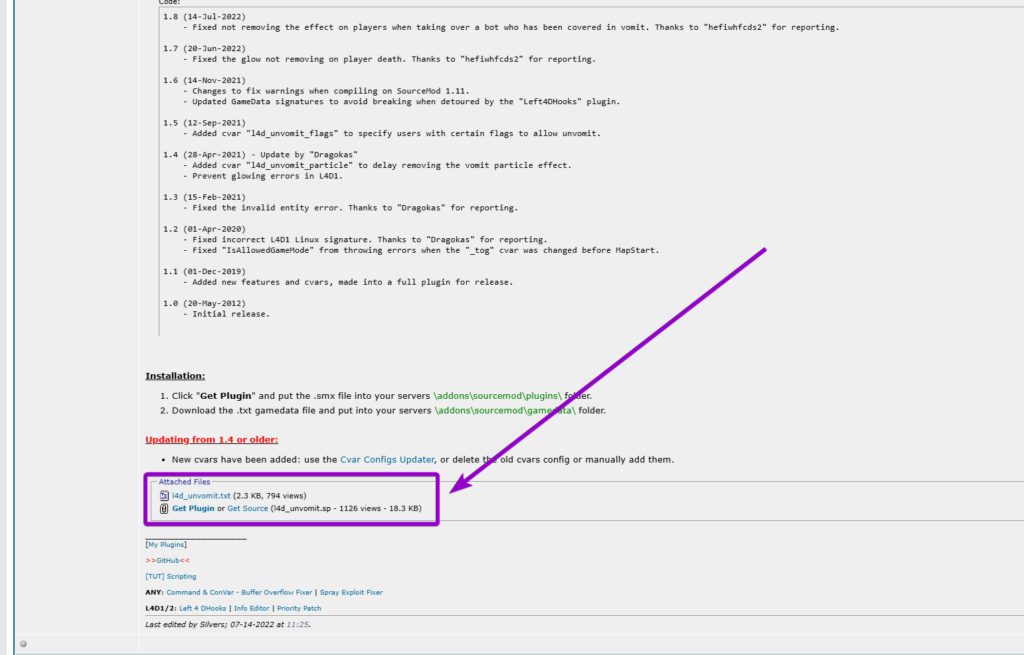
Task: Open the [TUT] Scripting tutorial link
Action: coord(170,576)
